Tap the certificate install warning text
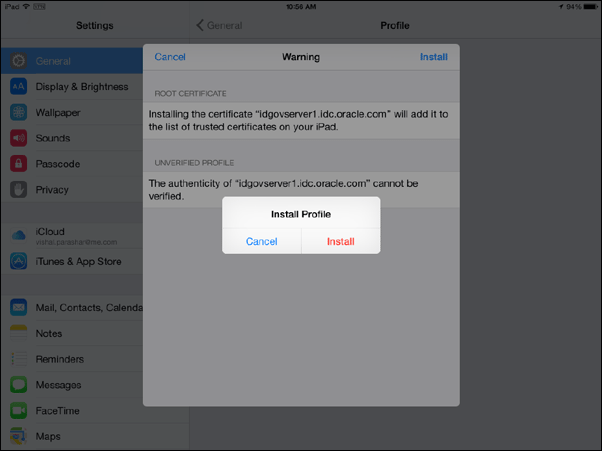602x451 pixels. [298, 120]
